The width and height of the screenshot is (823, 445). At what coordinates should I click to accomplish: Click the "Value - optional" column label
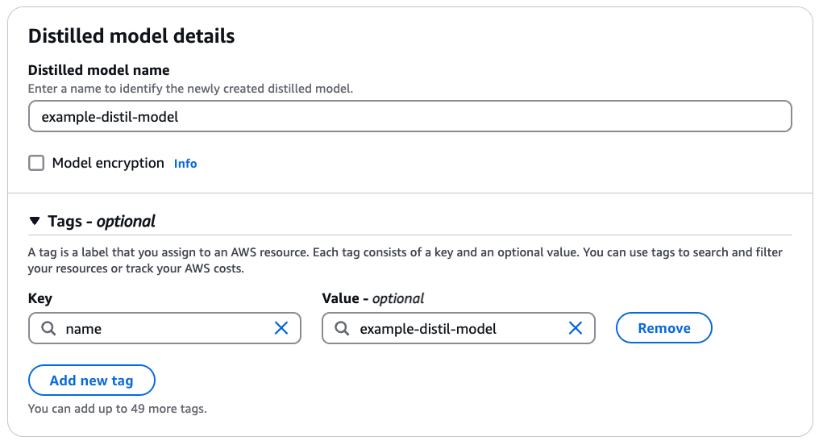pyautogui.click(x=373, y=298)
